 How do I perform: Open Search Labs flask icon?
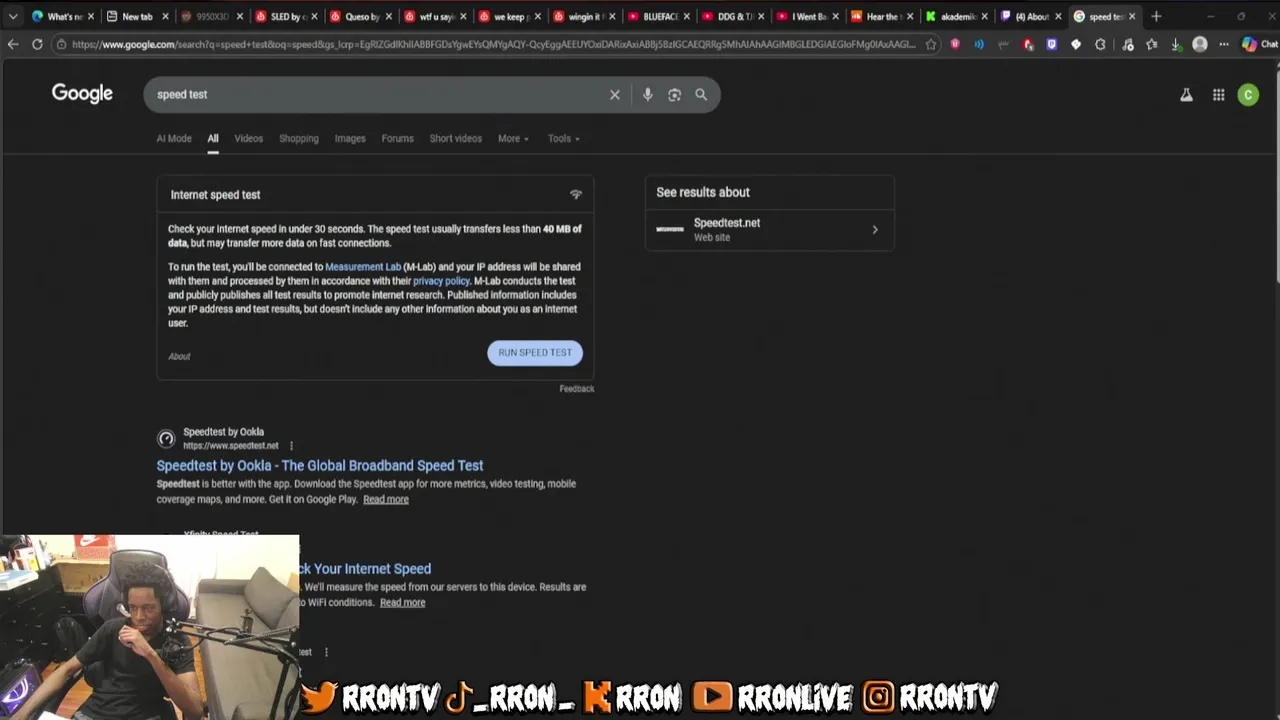coord(1186,95)
